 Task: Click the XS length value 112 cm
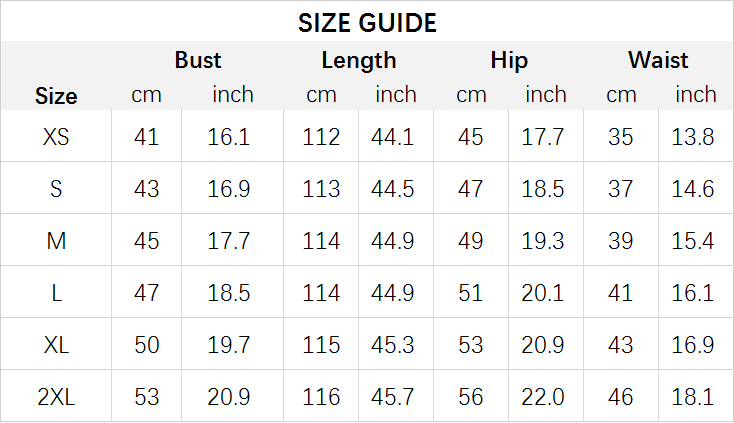pos(321,137)
